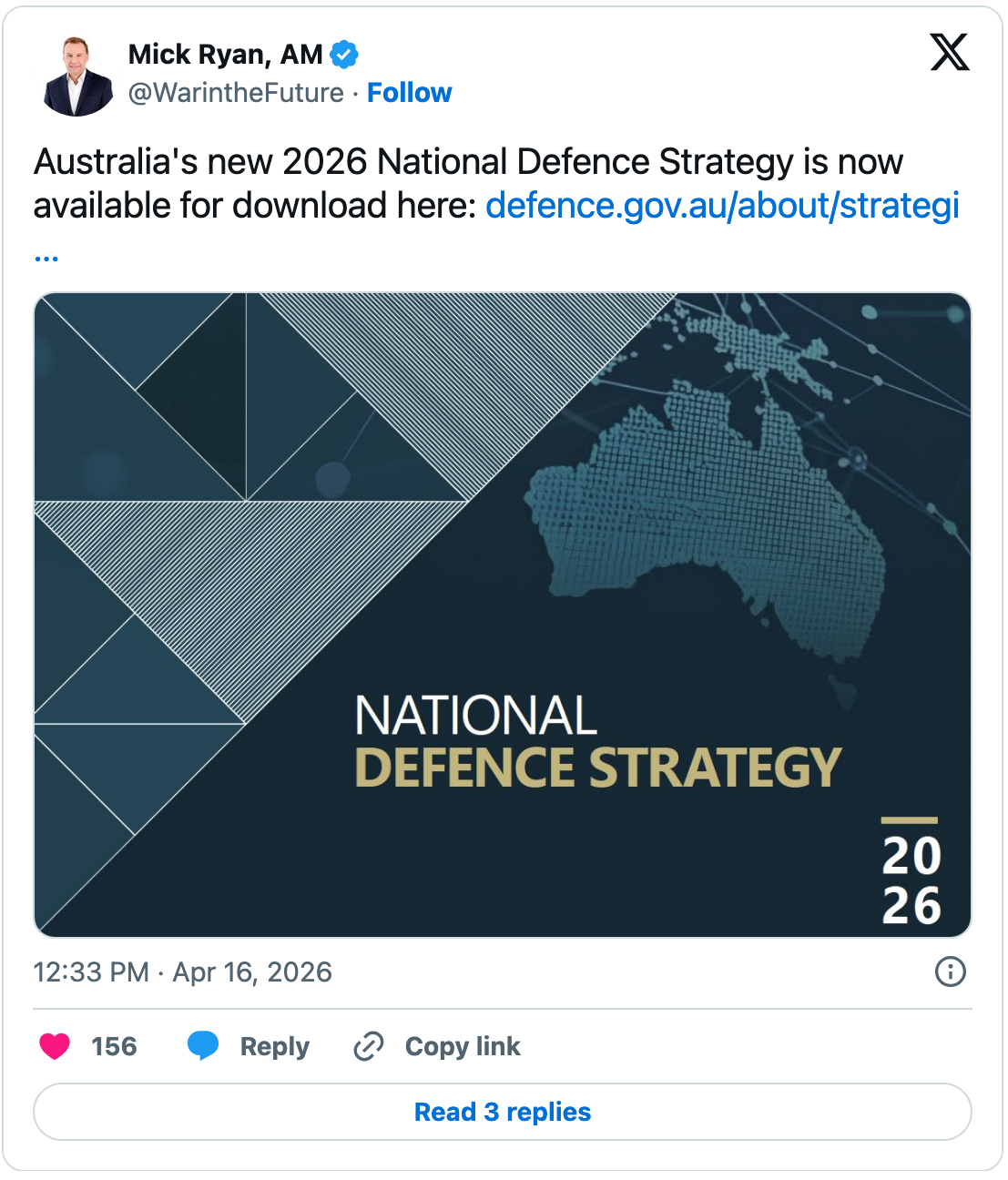Click the blue reply bubble icon
1008x1180 pixels.
click(202, 1046)
